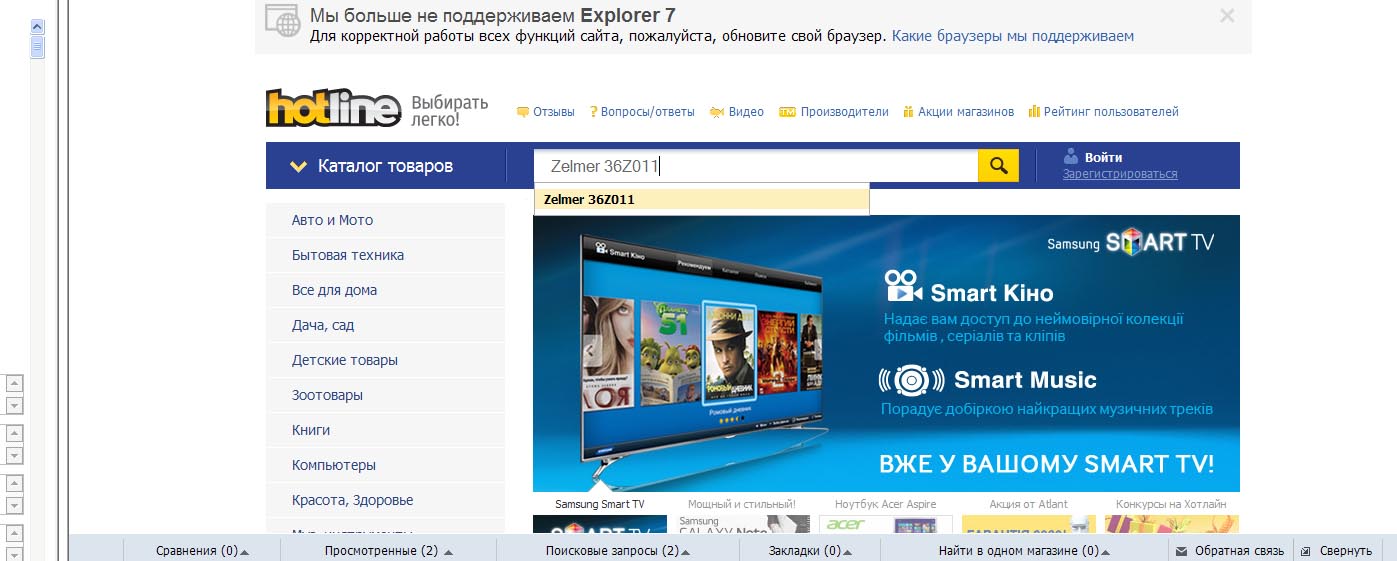The height and width of the screenshot is (561, 1397).
Task: Expand the Закладки (0) bottom panel
Action: (810, 551)
